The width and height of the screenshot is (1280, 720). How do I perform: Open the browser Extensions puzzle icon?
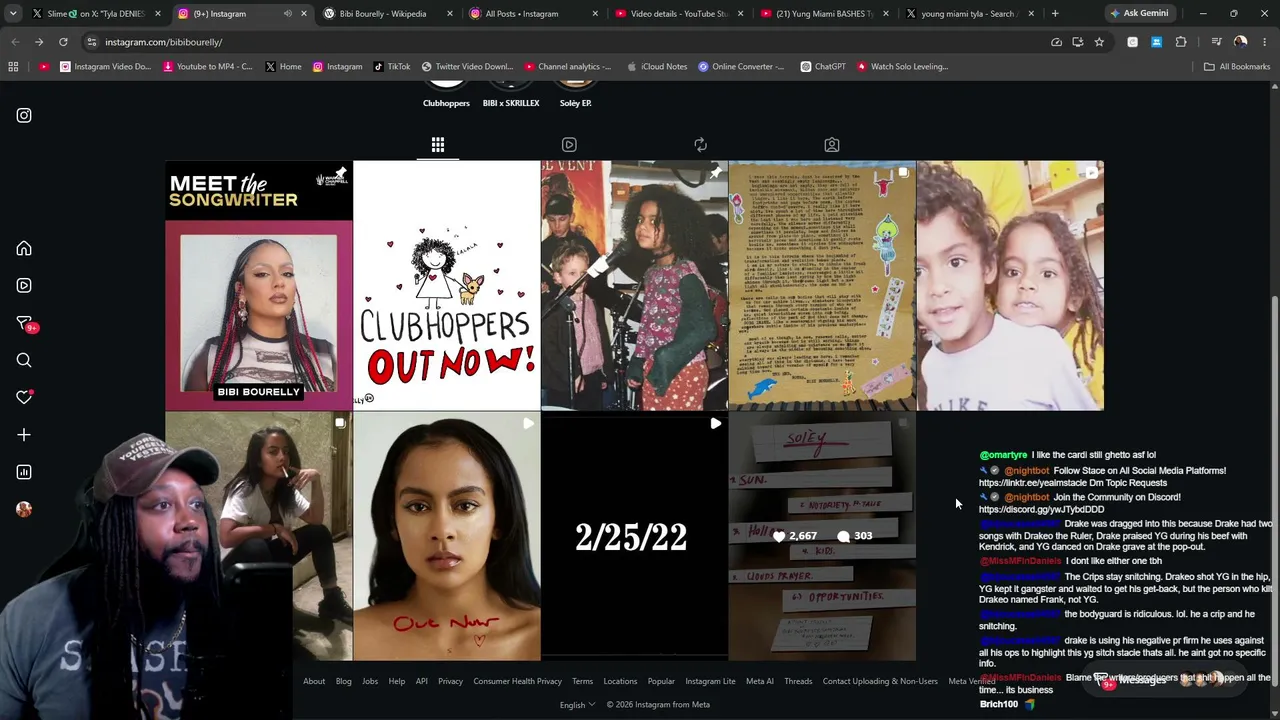[1181, 42]
